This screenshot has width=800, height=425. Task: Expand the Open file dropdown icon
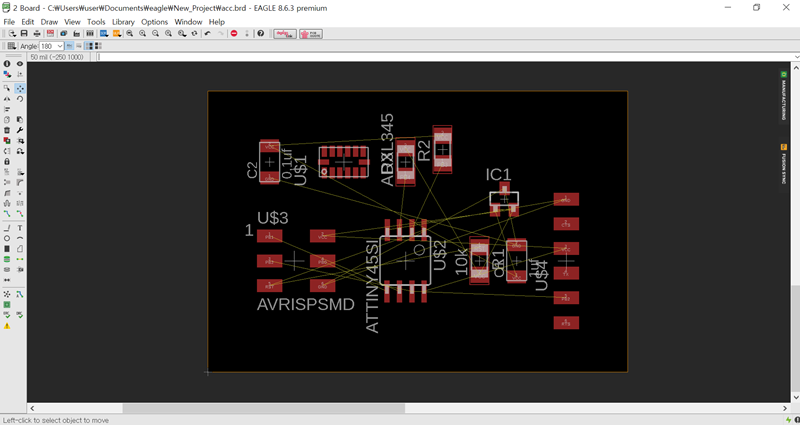[x=11, y=34]
